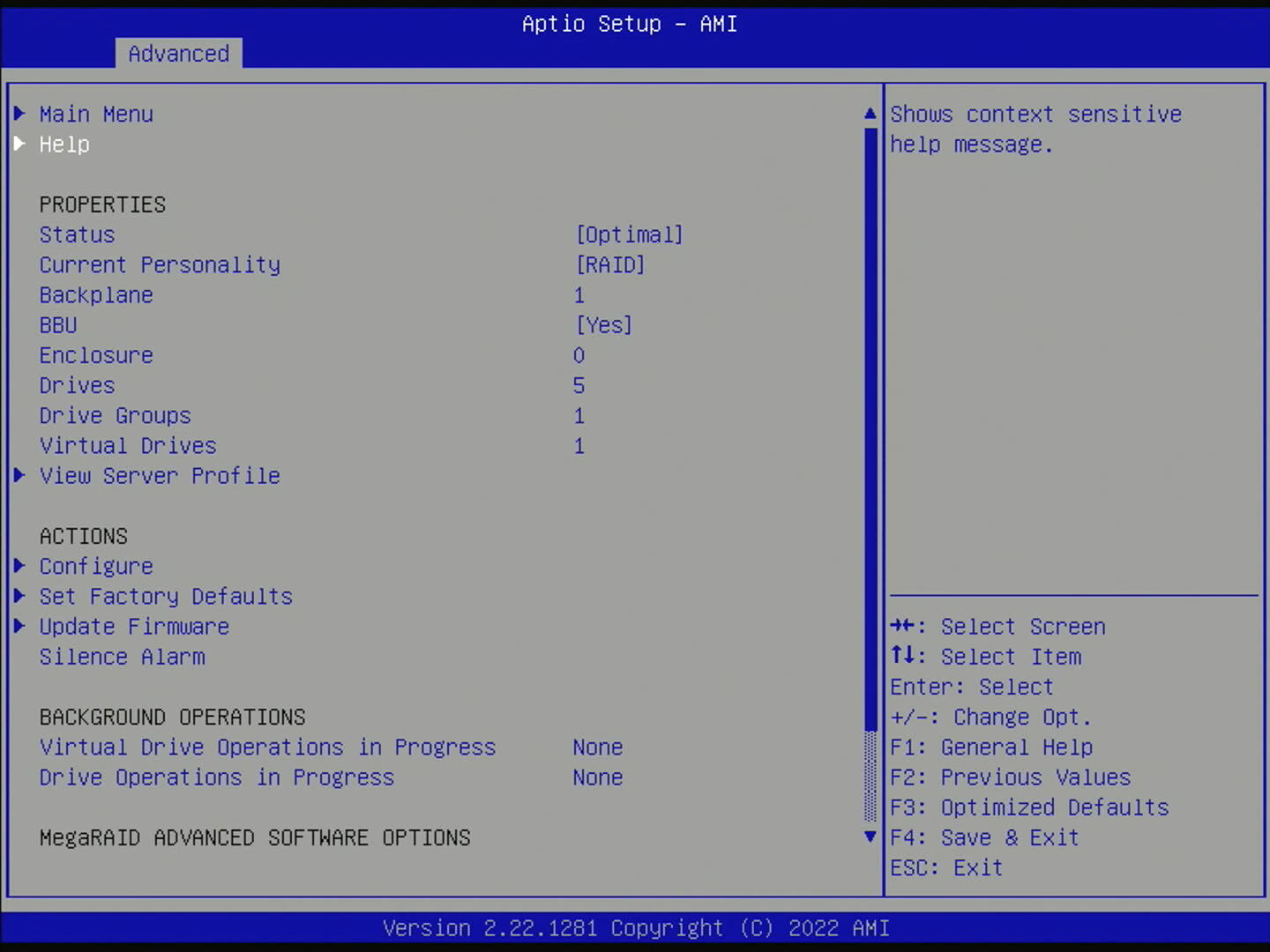Choose Set Factory Defaults action
The height and width of the screenshot is (952, 1270).
[x=166, y=597]
